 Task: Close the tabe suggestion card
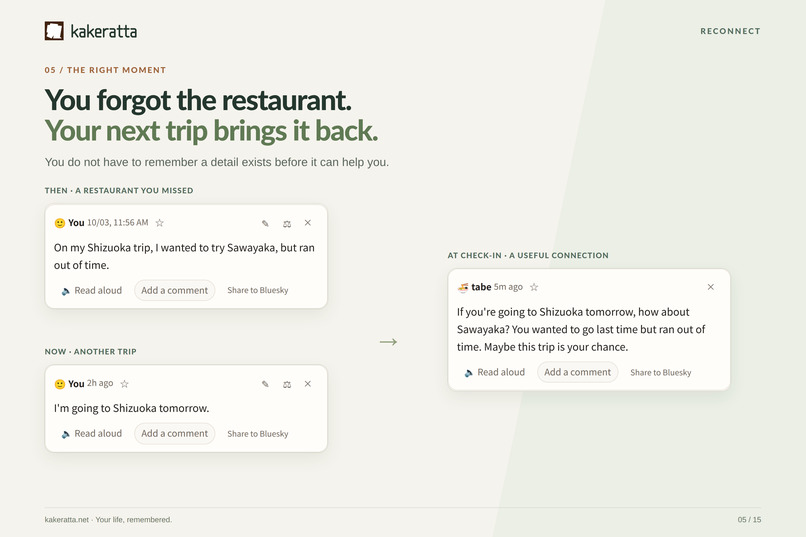(710, 287)
